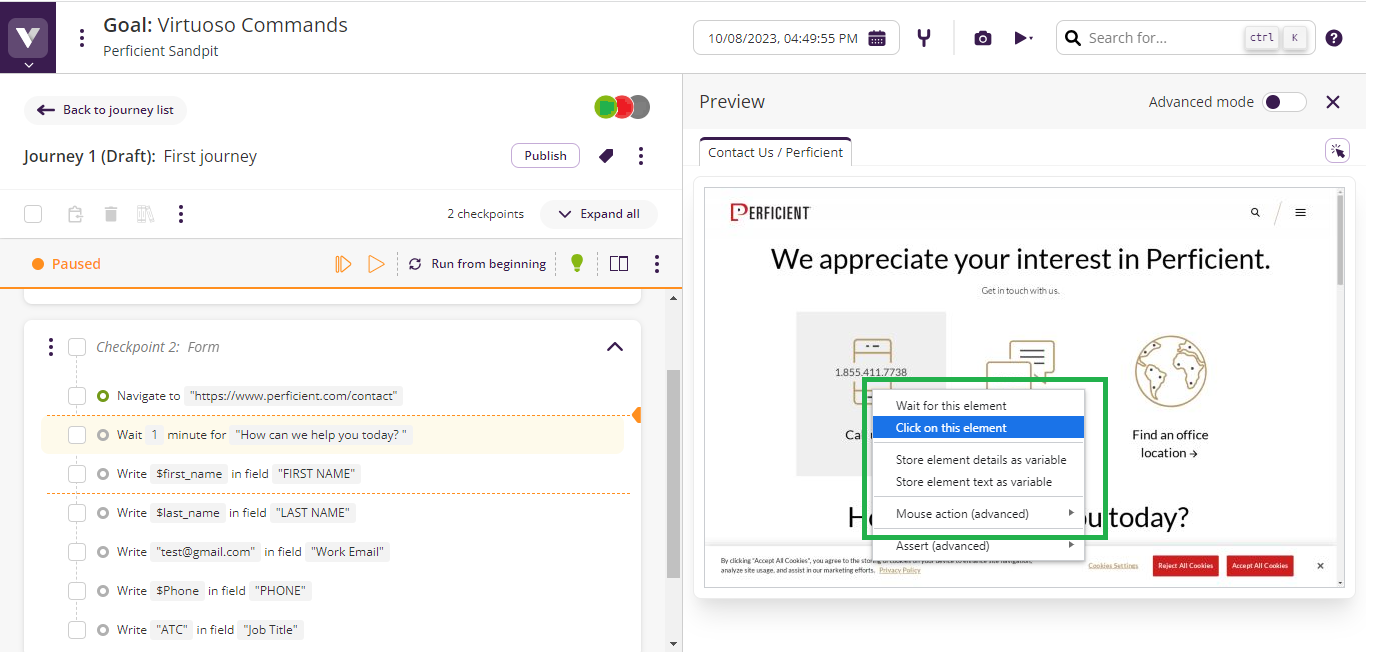Click the steps list vertical scrollbar
The width and height of the screenshot is (1380, 656).
[x=673, y=475]
